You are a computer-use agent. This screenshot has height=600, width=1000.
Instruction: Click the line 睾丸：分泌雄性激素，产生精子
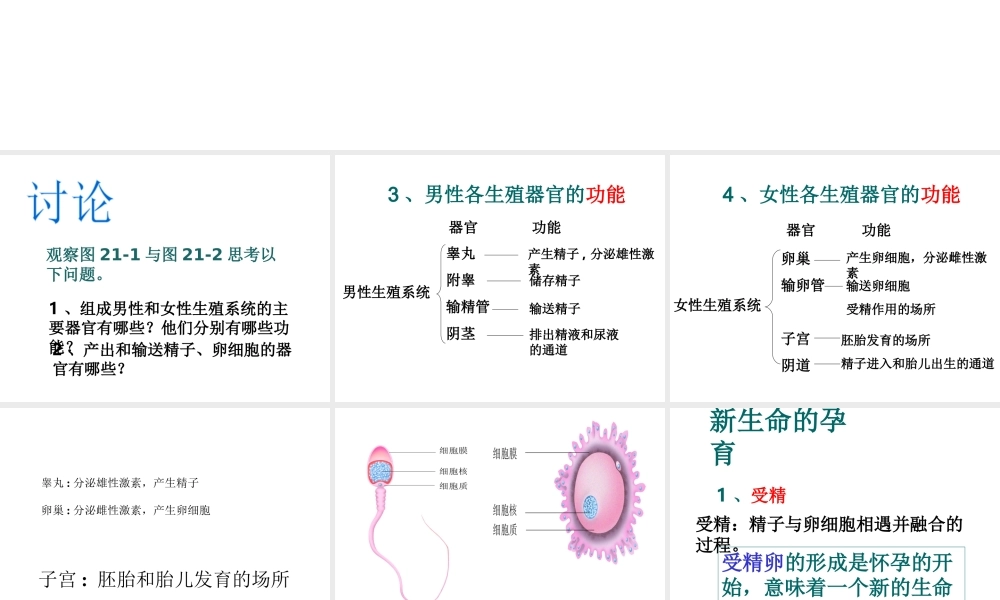coord(121,483)
